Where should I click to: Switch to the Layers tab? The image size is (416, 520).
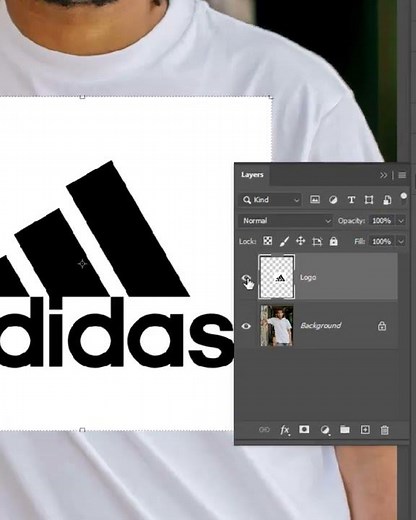click(x=252, y=175)
